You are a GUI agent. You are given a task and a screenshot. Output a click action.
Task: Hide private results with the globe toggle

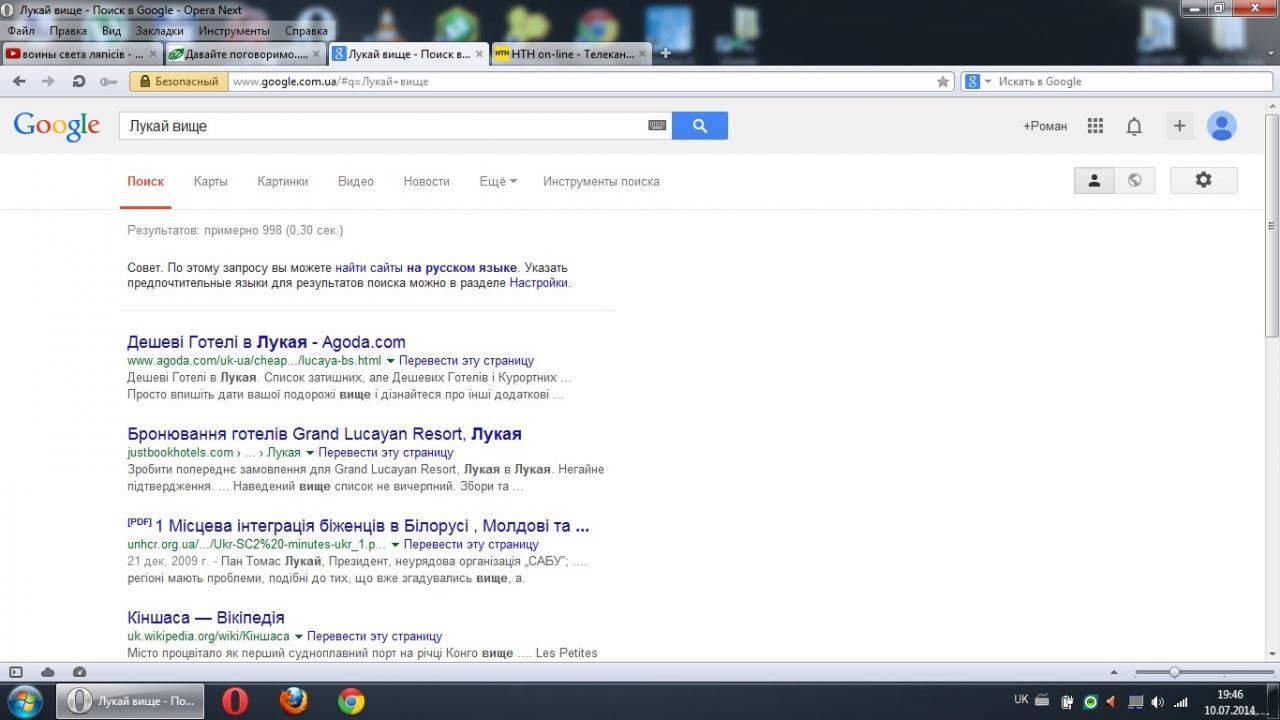click(x=1134, y=180)
